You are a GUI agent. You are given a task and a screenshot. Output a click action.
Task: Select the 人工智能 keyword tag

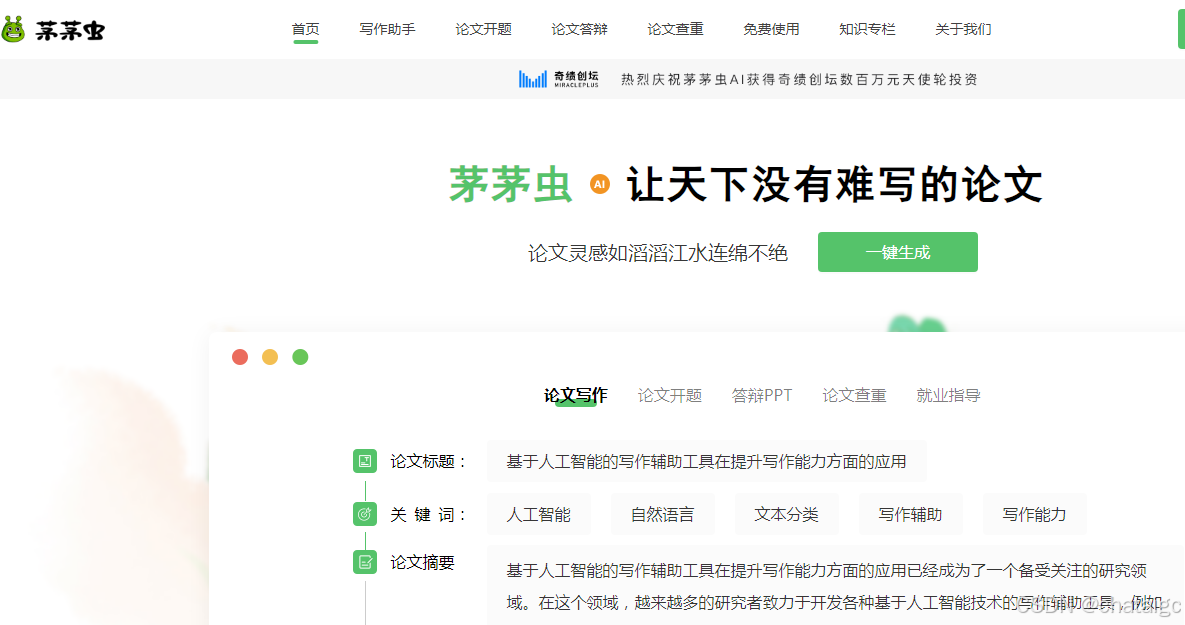(539, 515)
